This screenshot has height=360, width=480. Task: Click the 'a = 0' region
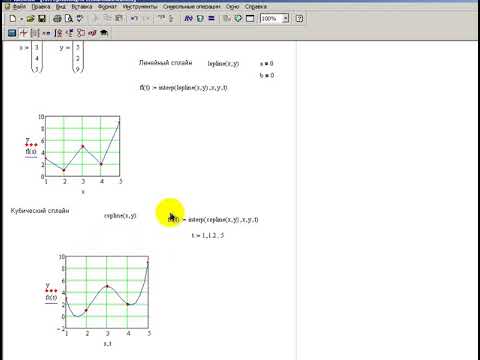(267, 63)
